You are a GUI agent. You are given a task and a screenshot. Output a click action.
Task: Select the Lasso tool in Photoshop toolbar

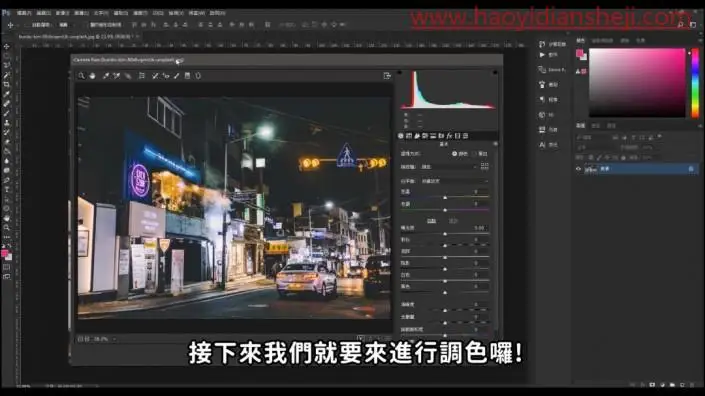[x=6, y=66]
